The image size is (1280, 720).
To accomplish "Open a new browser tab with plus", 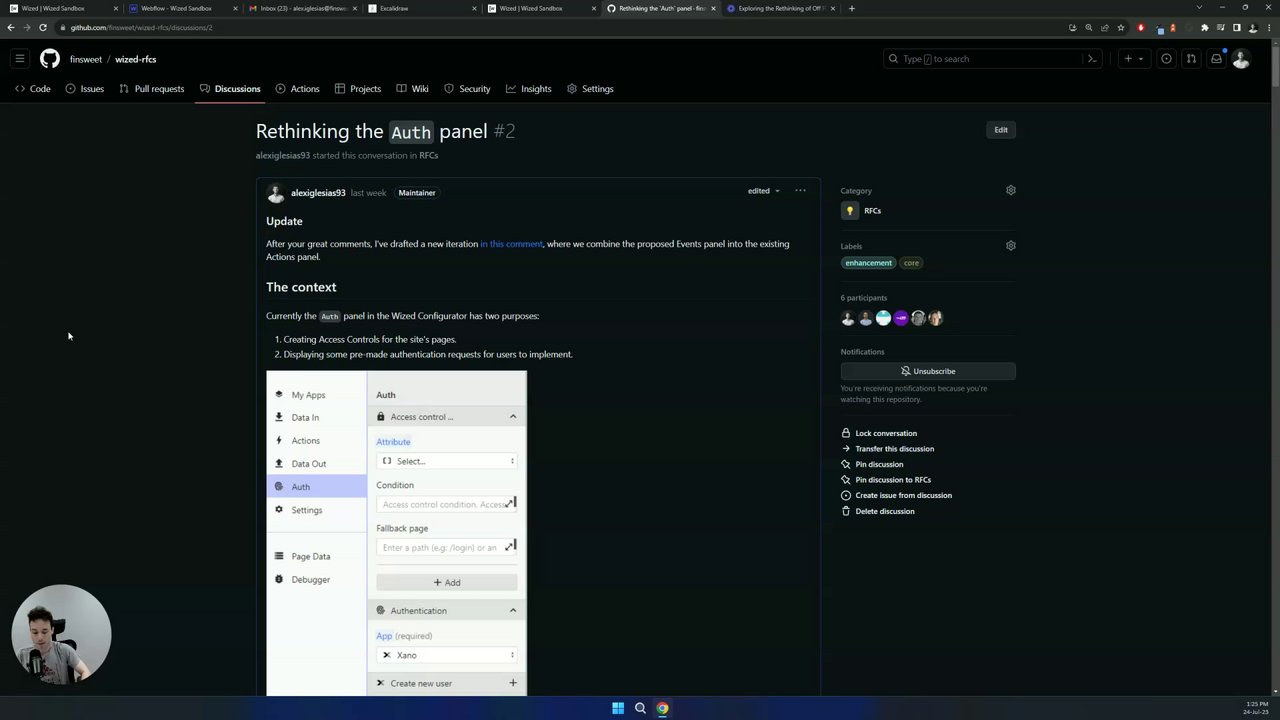I will 852,8.
